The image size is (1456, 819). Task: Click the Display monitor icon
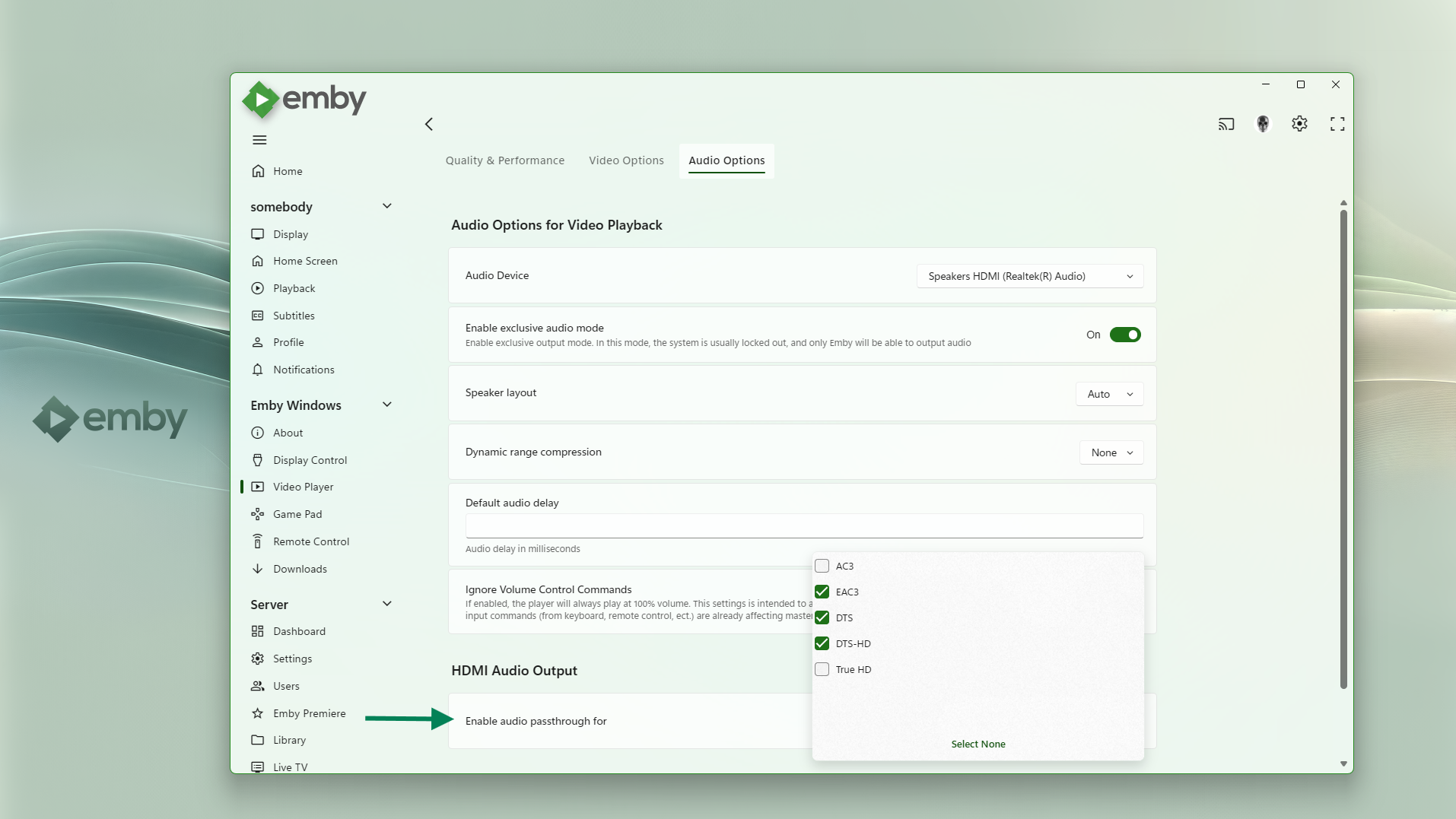pos(258,234)
